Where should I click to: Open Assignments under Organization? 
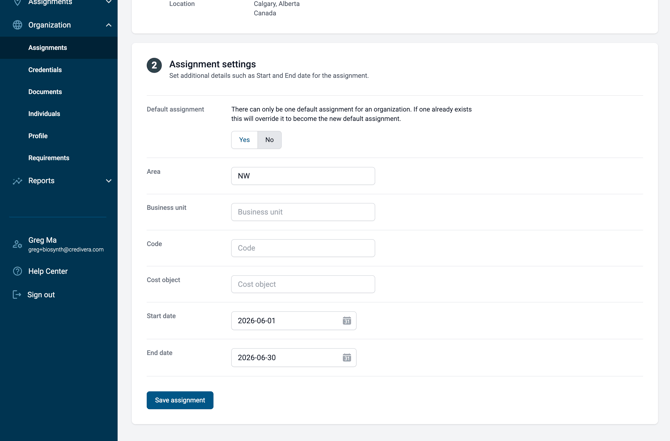[47, 47]
